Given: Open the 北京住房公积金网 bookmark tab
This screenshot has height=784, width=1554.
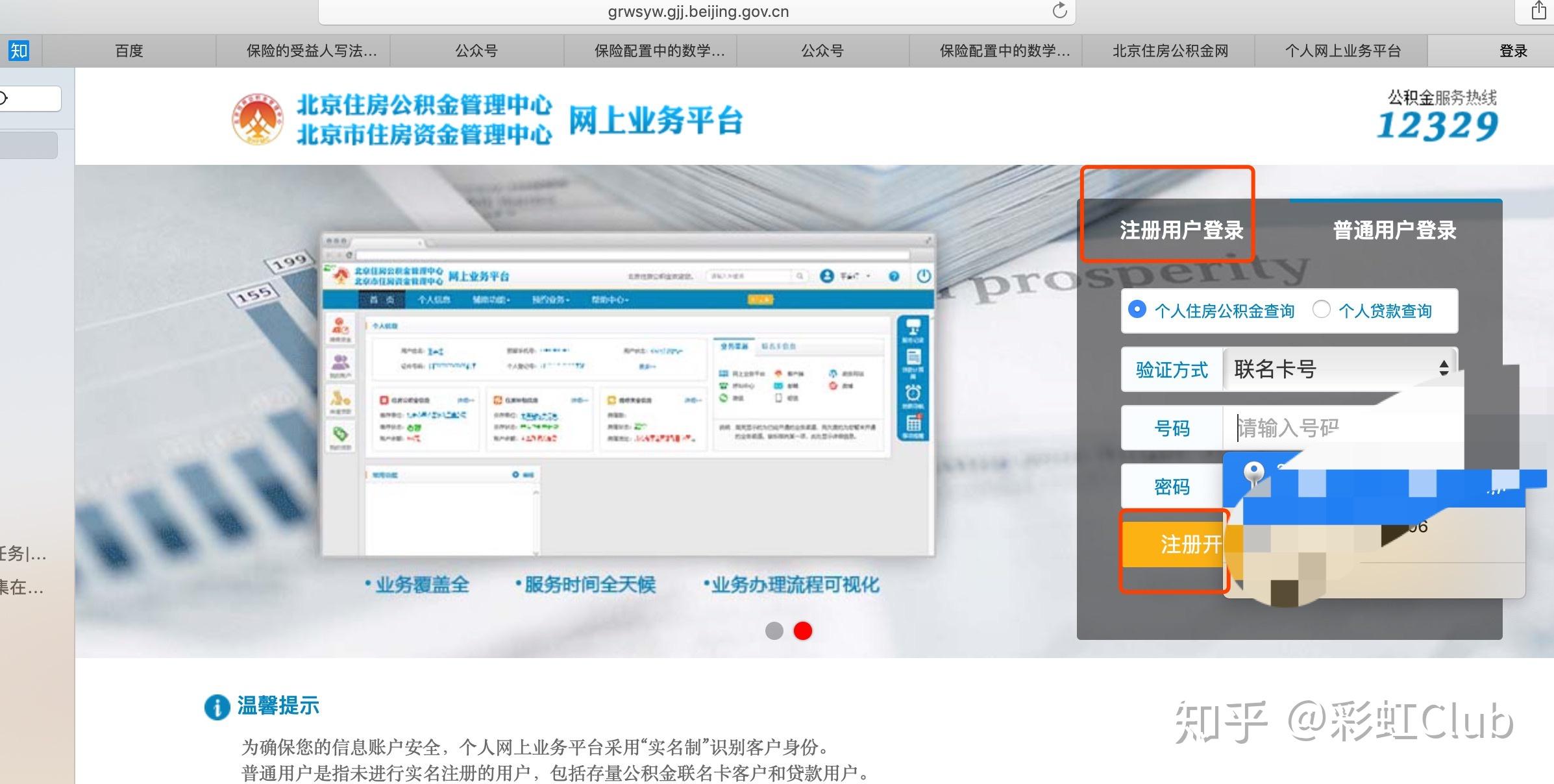Looking at the screenshot, I should click(1170, 51).
